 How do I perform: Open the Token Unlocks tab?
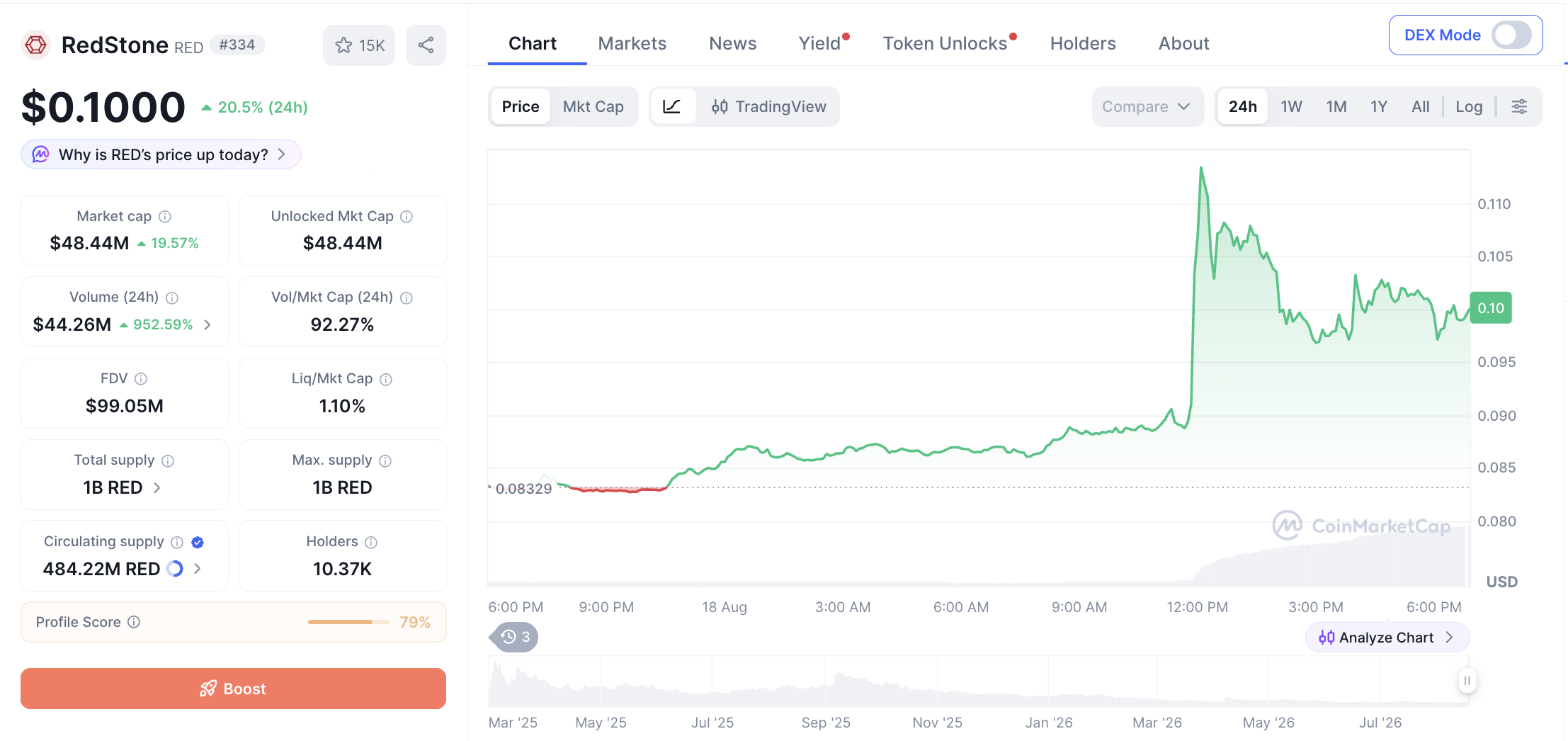tap(945, 43)
